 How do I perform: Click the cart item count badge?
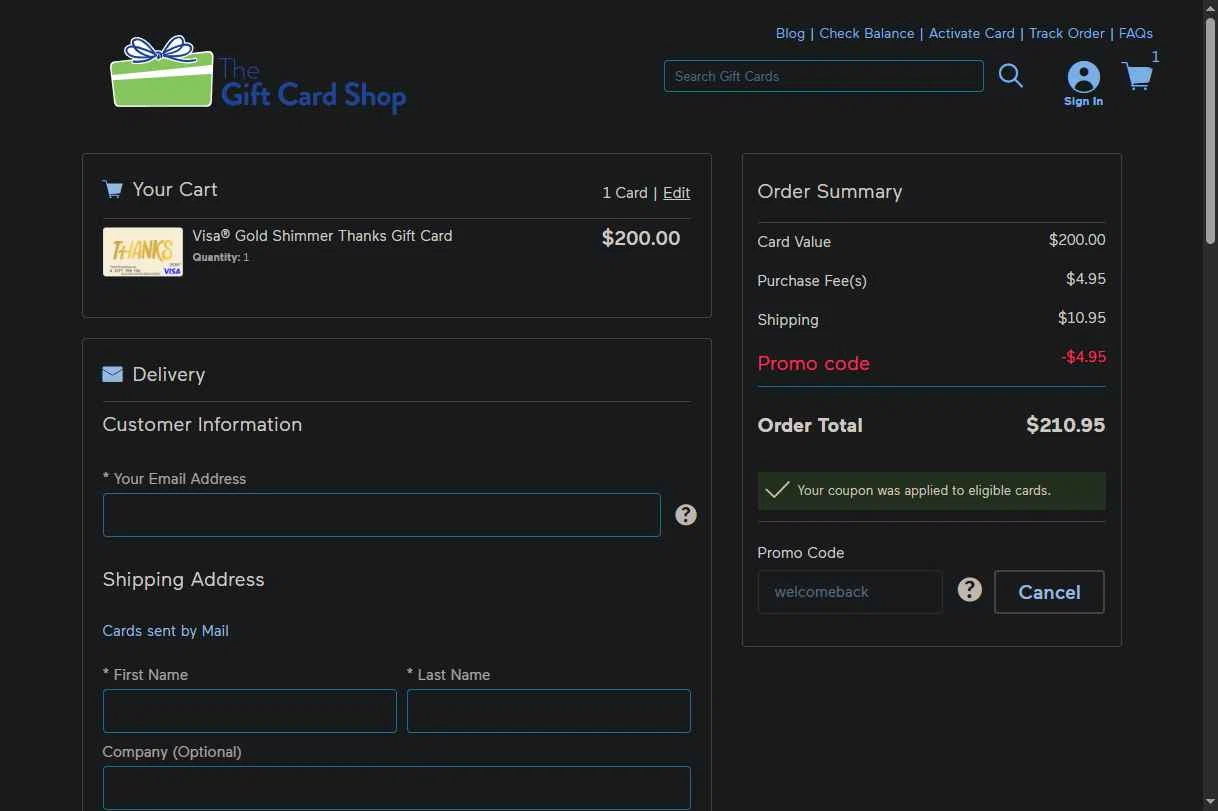[1155, 57]
